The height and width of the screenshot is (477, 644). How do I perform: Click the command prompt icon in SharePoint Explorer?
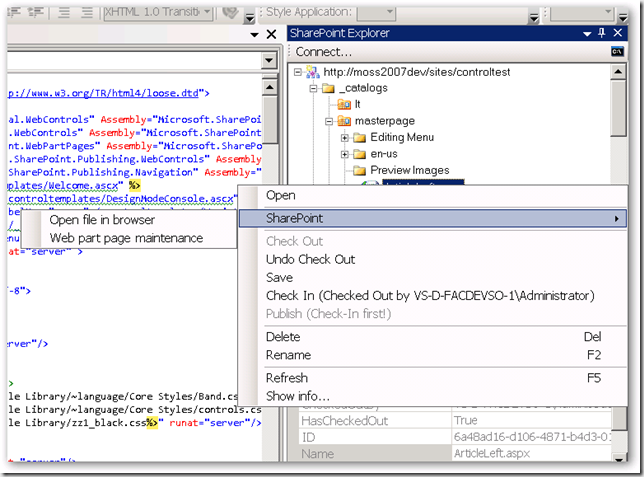click(x=617, y=52)
